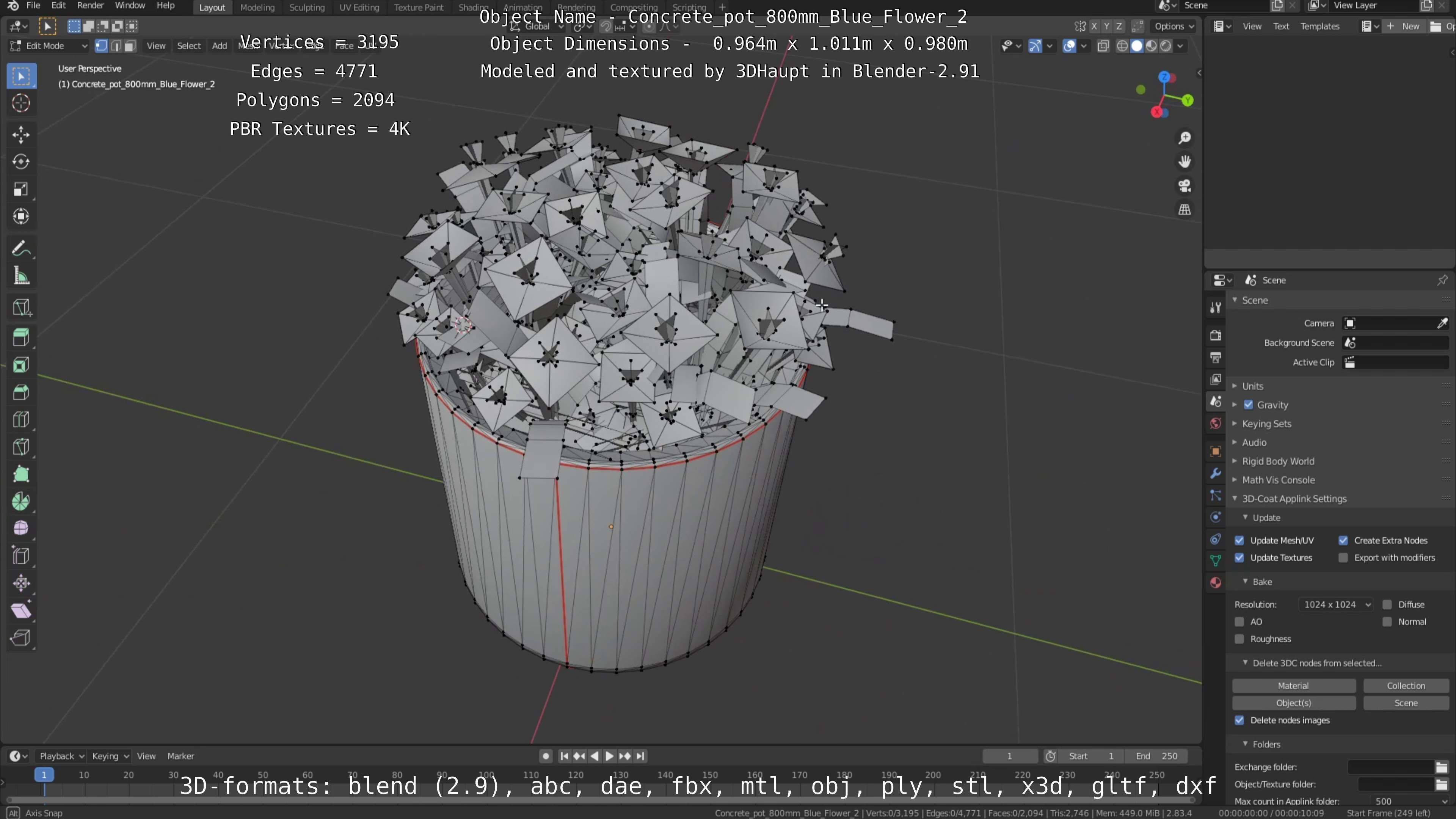Open the bake Resolution 1024 x 1024 dropdown
This screenshot has width=1456, height=819.
[1336, 605]
